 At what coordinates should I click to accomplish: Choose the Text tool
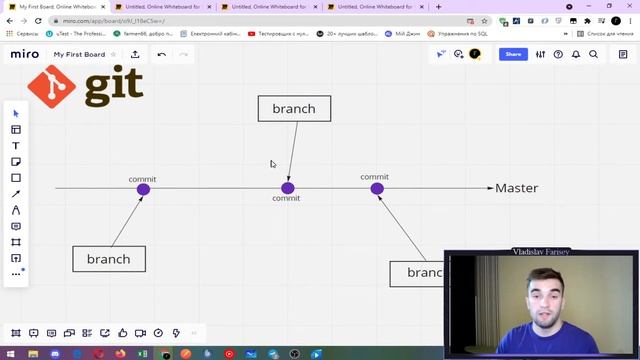pos(16,146)
